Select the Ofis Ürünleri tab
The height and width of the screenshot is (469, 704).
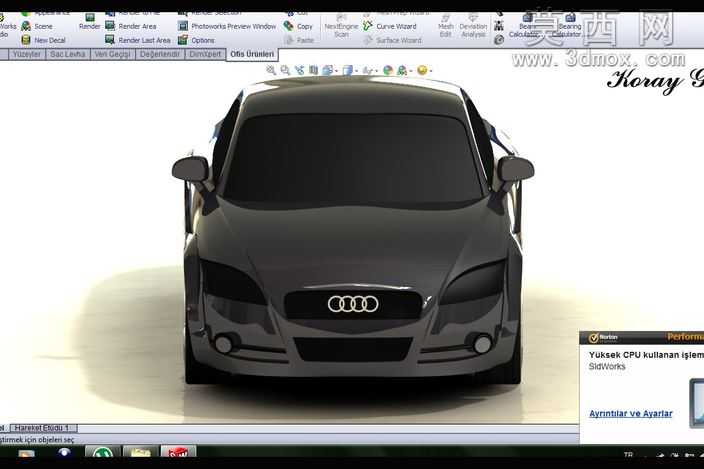click(x=252, y=54)
